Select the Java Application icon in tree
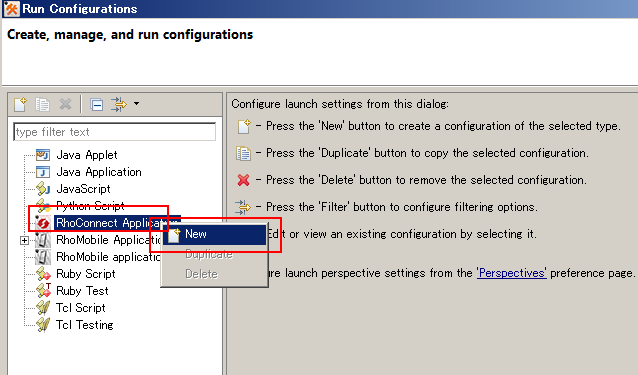The width and height of the screenshot is (638, 375). (x=43, y=172)
